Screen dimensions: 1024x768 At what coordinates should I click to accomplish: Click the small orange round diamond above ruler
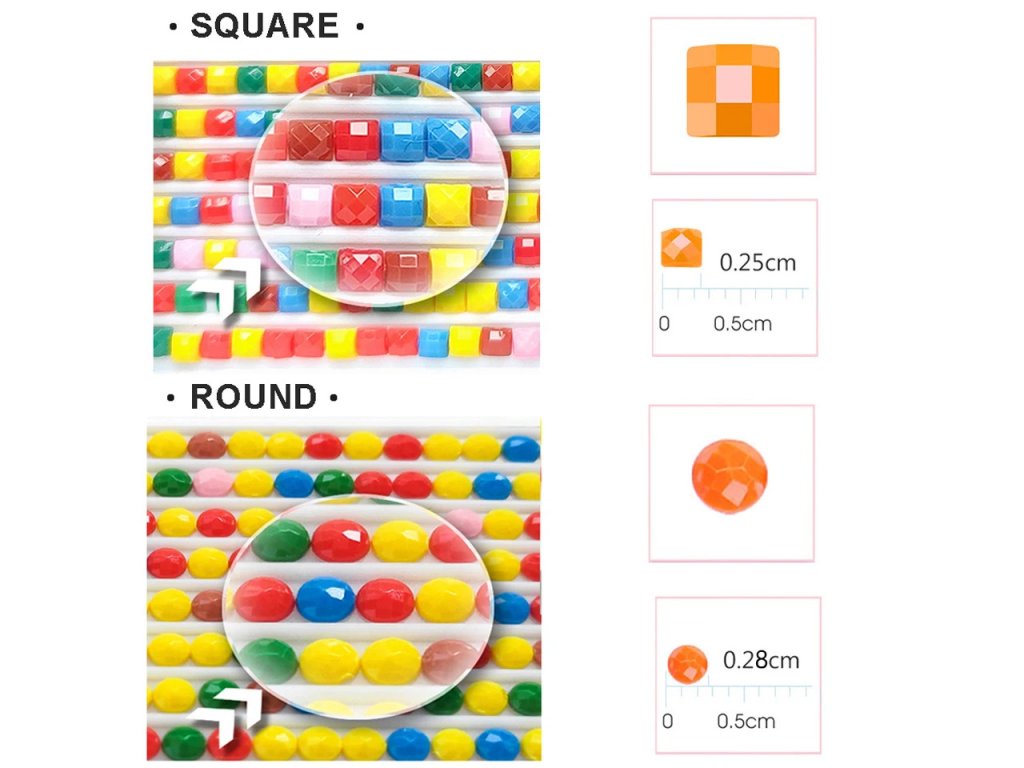pos(687,664)
